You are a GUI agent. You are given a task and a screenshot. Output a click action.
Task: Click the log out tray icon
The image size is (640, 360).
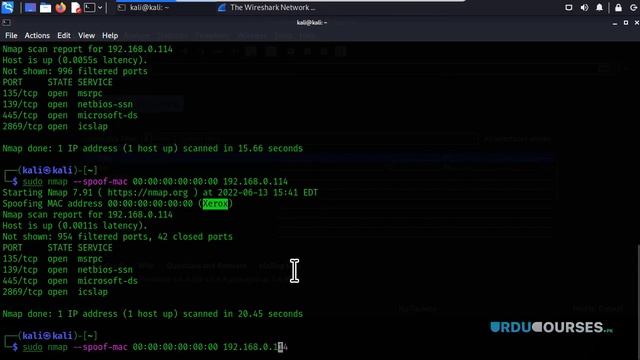pyautogui.click(x=633, y=7)
